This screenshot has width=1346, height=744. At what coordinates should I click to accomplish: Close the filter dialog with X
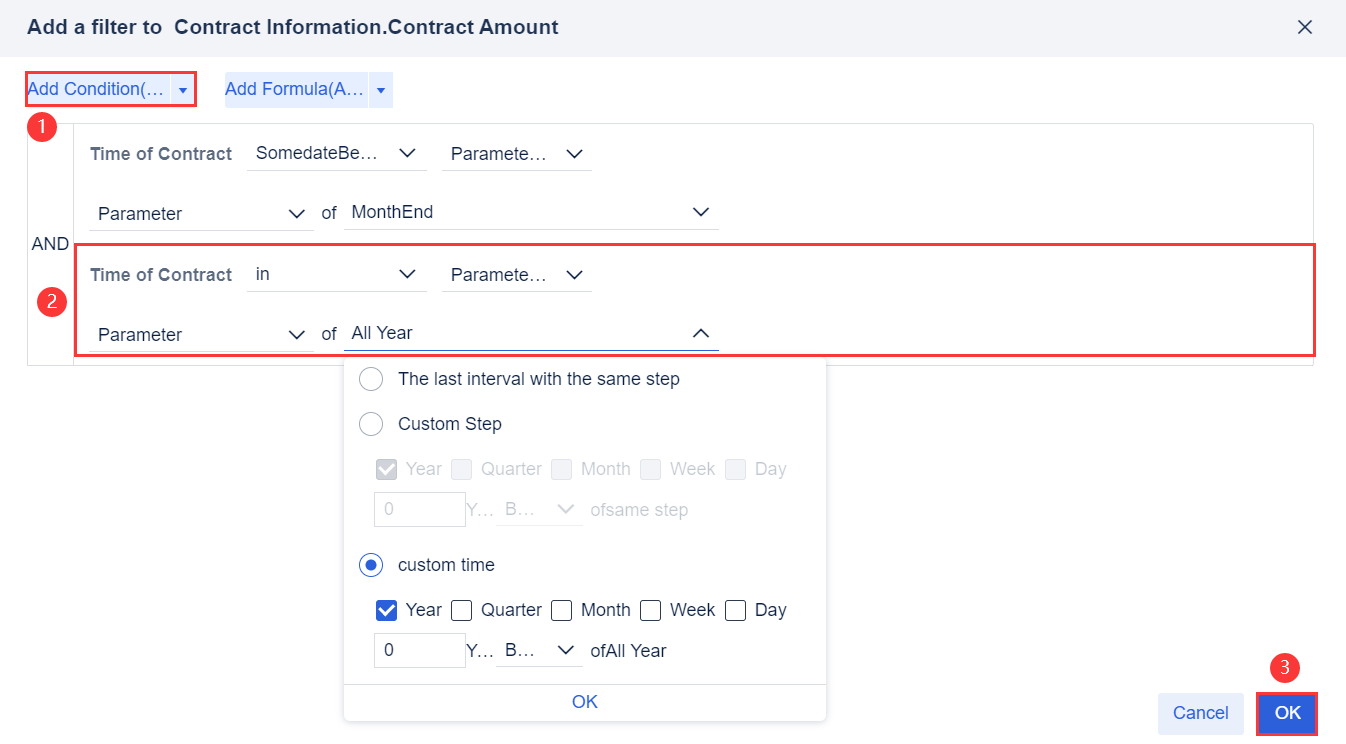(1304, 28)
